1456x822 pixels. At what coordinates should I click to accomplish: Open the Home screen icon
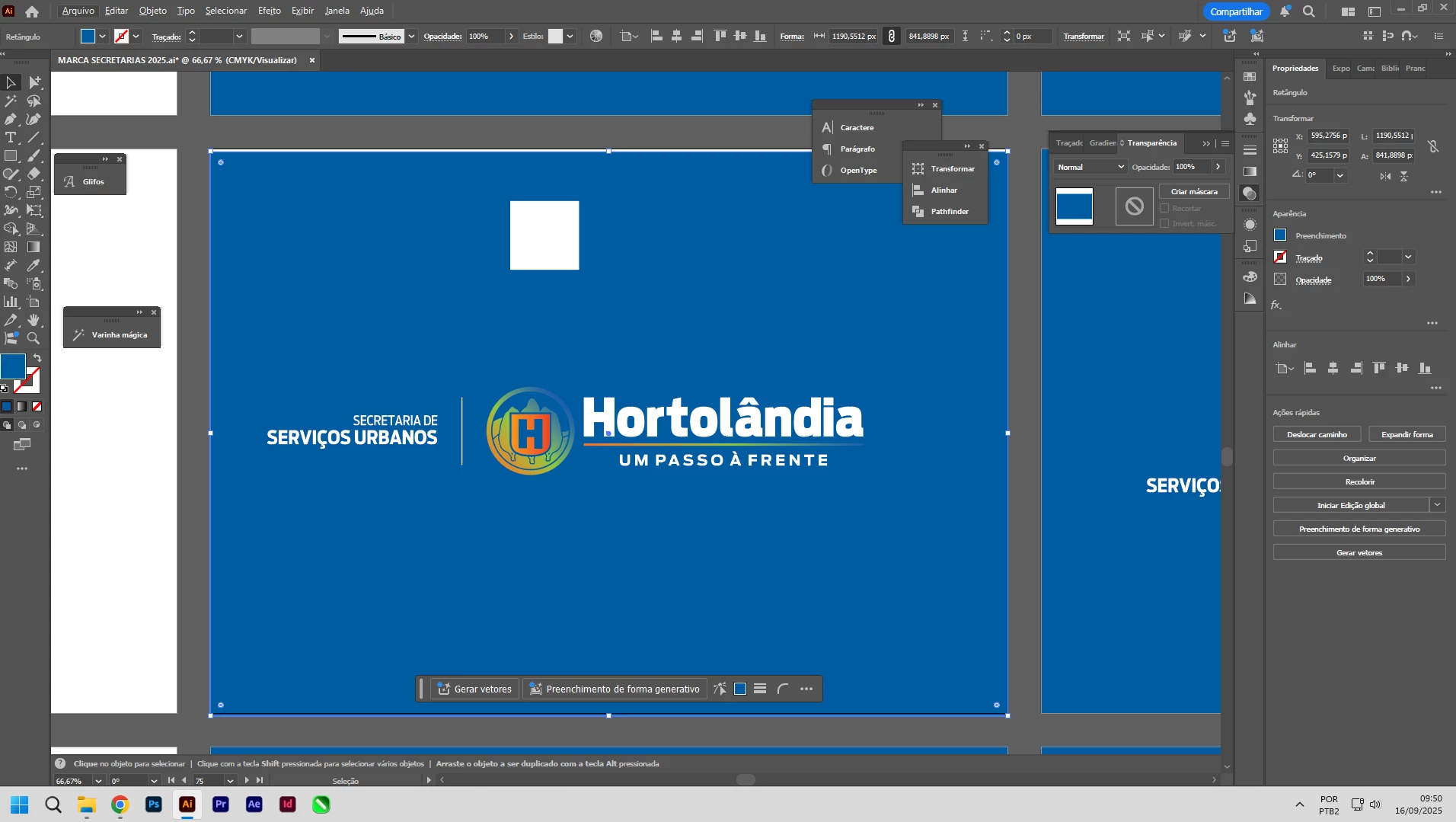point(32,11)
